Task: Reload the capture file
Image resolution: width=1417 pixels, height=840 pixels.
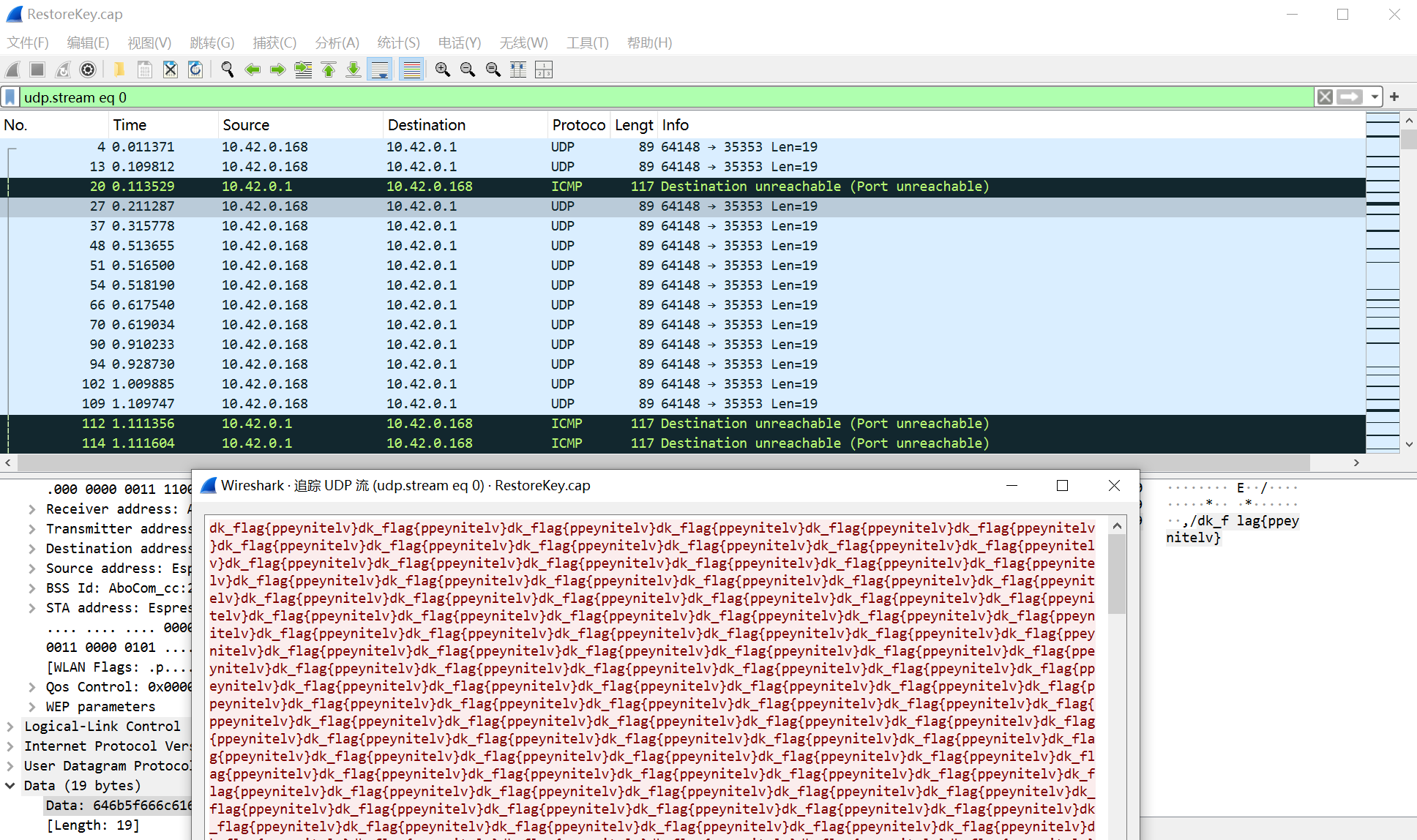Action: 195,70
